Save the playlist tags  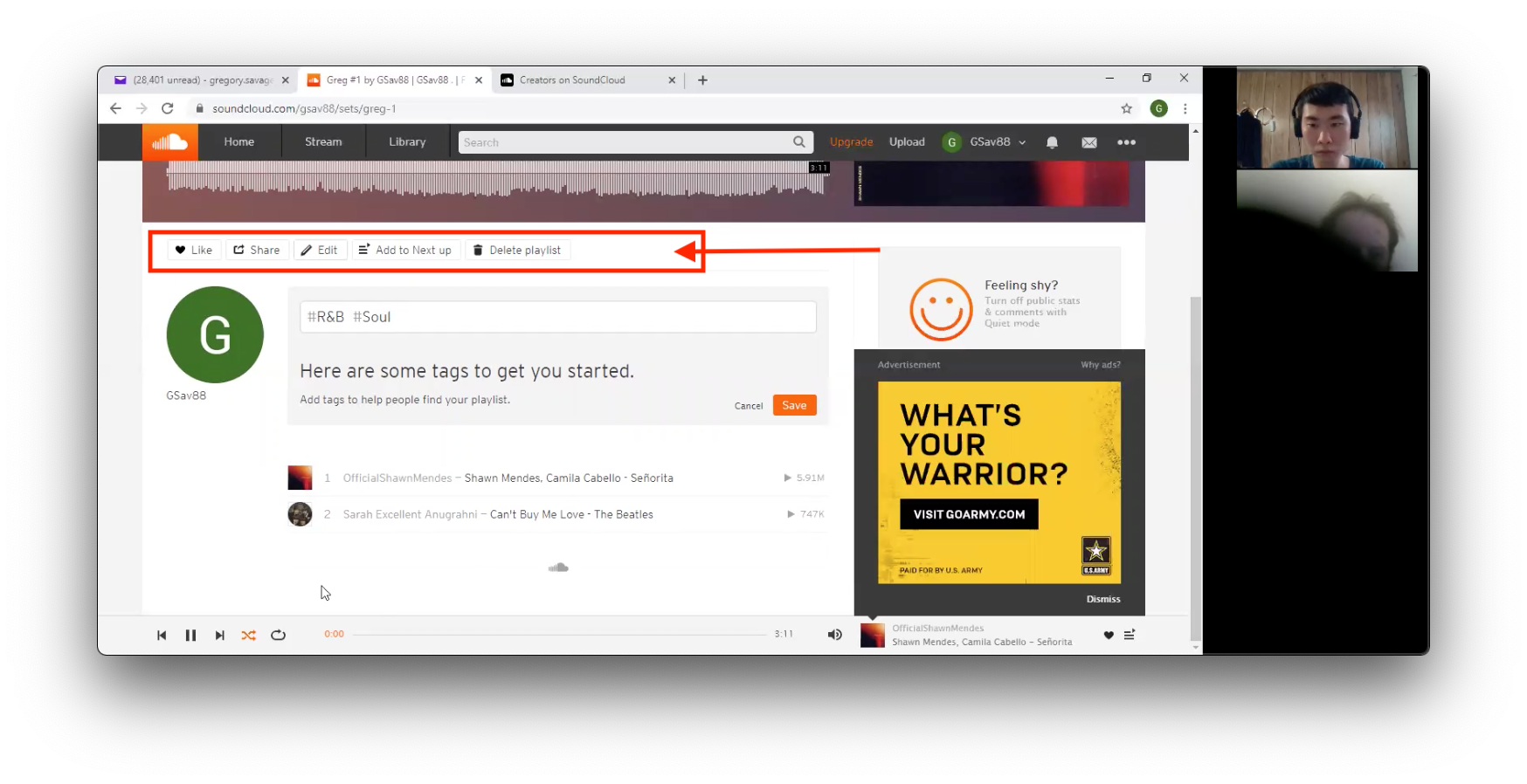pos(794,405)
